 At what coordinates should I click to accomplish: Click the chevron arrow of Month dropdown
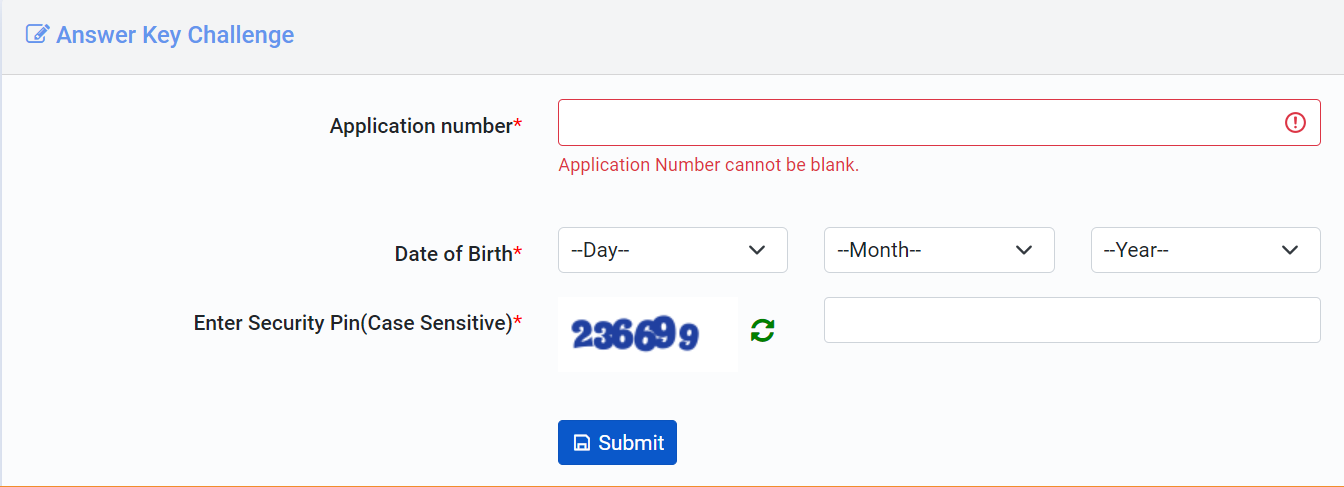coord(1023,250)
